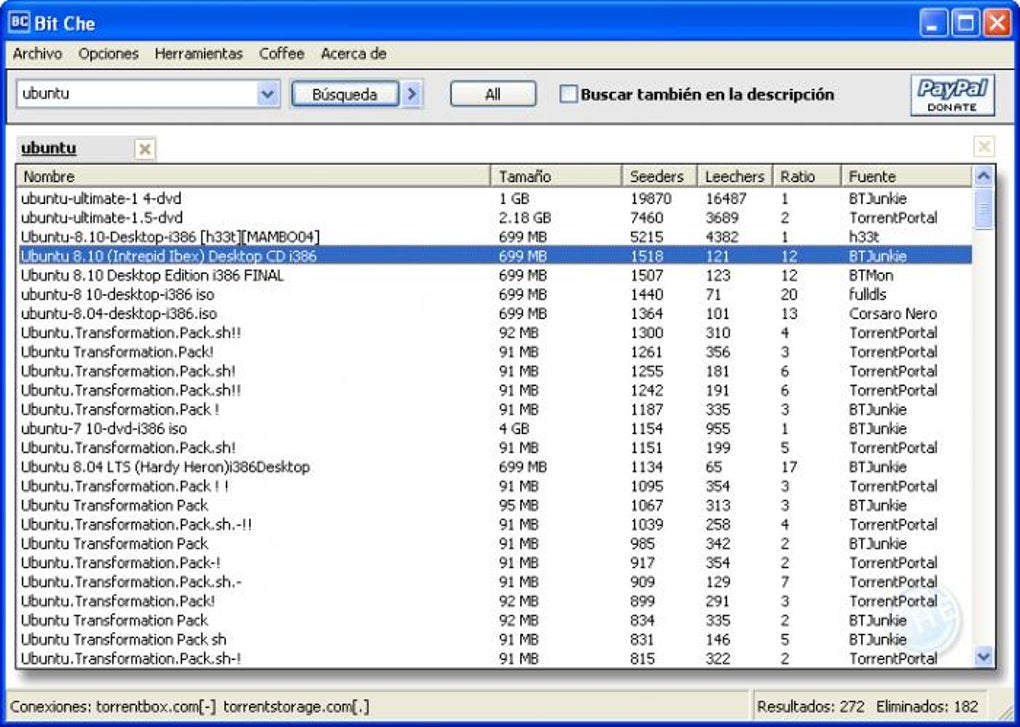Click torrentstorage.com[.] connection status
The image size is (1020, 727).
click(296, 706)
